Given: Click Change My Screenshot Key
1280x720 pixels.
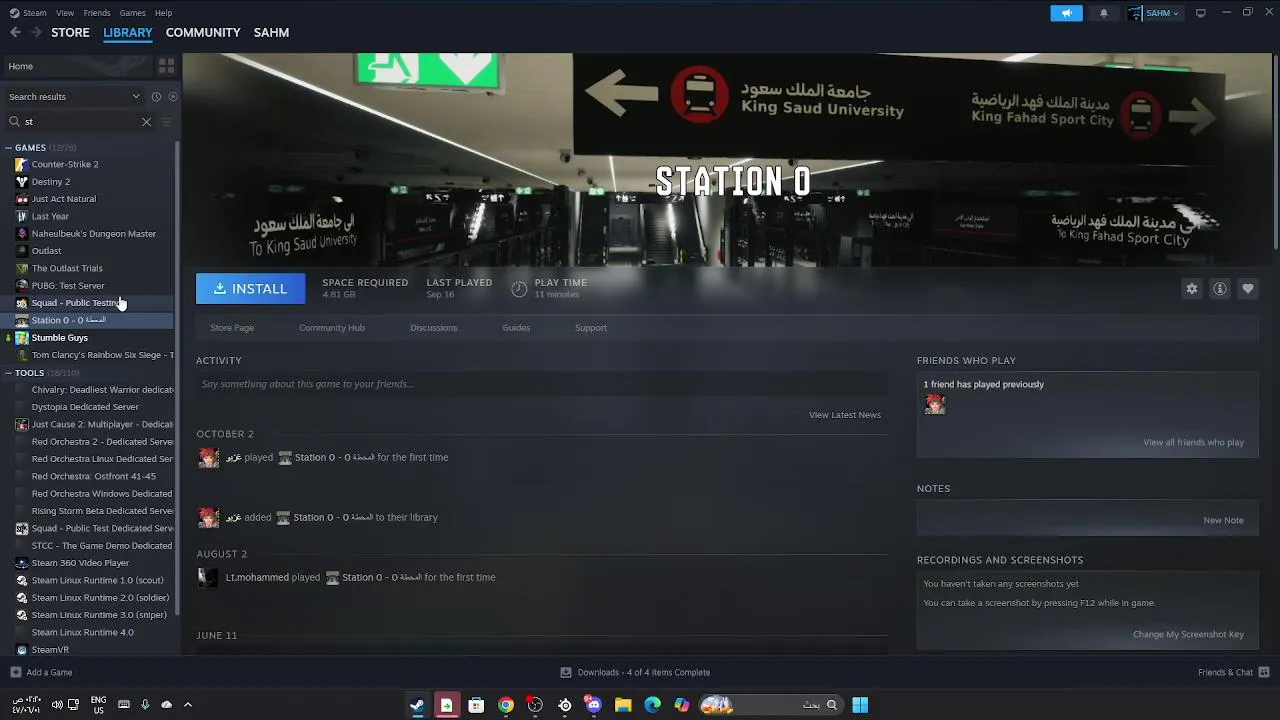Looking at the screenshot, I should coord(1188,634).
